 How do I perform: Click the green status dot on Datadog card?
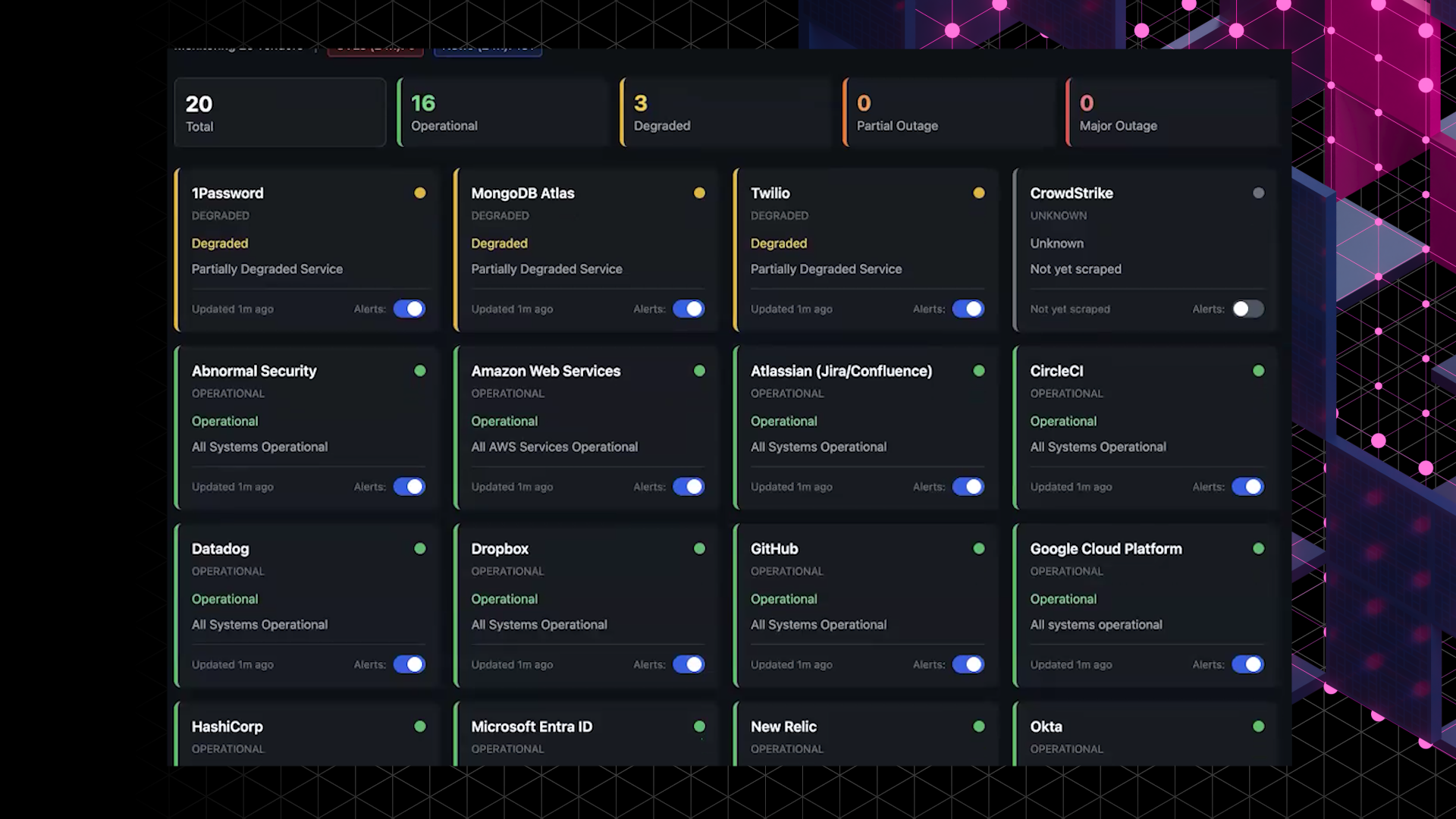click(x=419, y=548)
